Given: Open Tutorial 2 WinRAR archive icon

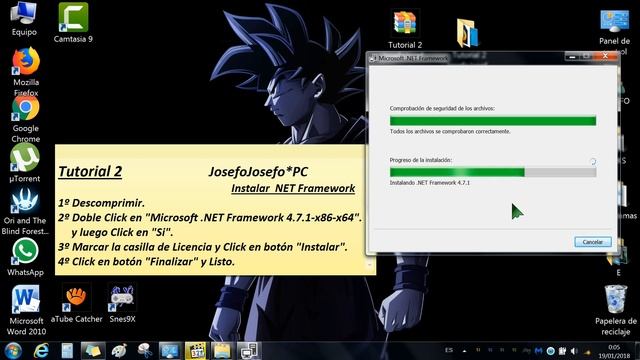Looking at the screenshot, I should (x=405, y=29).
